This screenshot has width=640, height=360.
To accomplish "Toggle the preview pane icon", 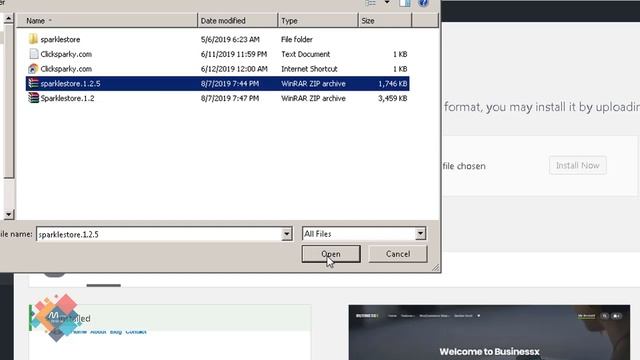I will (x=404, y=3).
